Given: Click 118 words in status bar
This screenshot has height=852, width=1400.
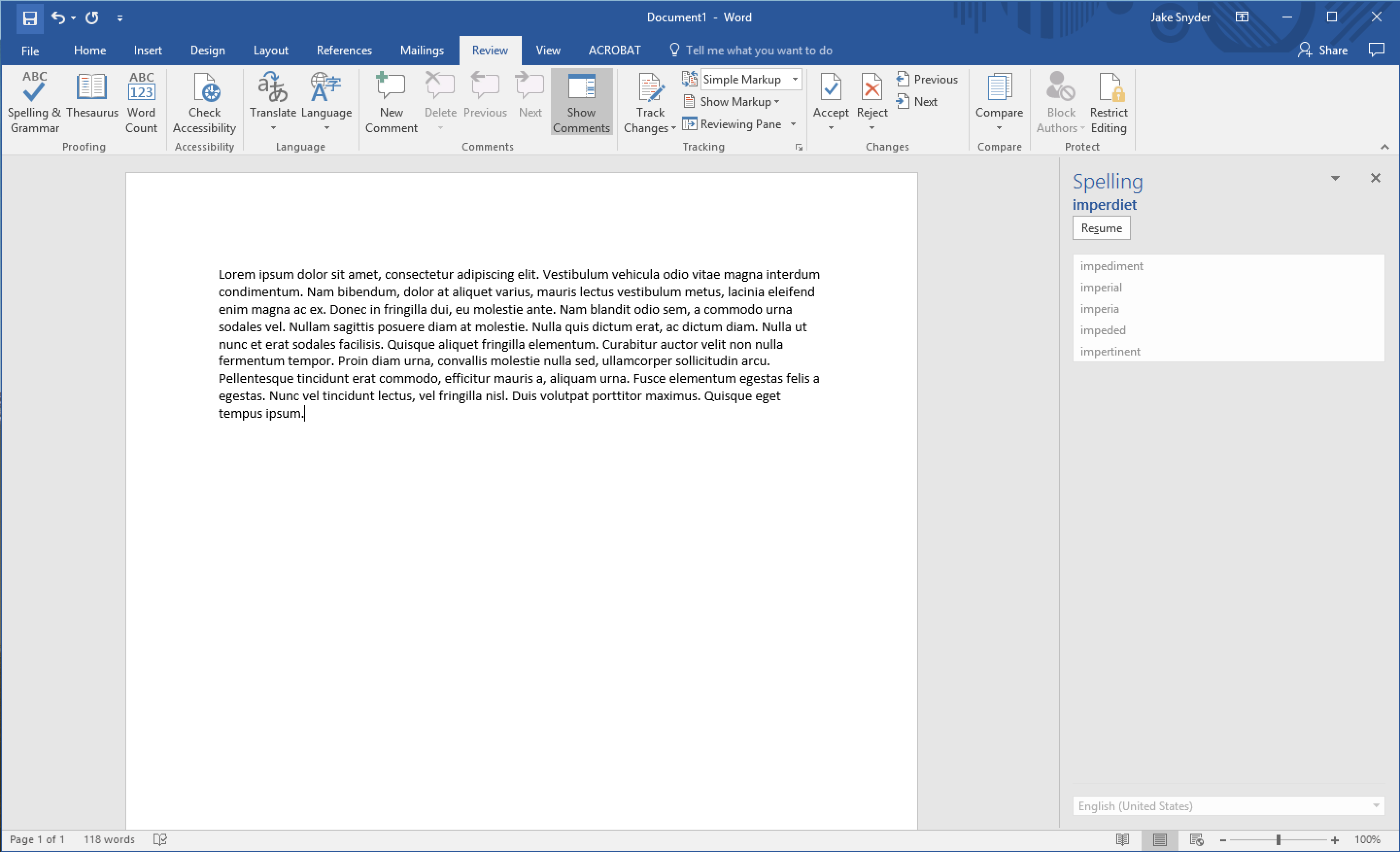Looking at the screenshot, I should (109, 839).
